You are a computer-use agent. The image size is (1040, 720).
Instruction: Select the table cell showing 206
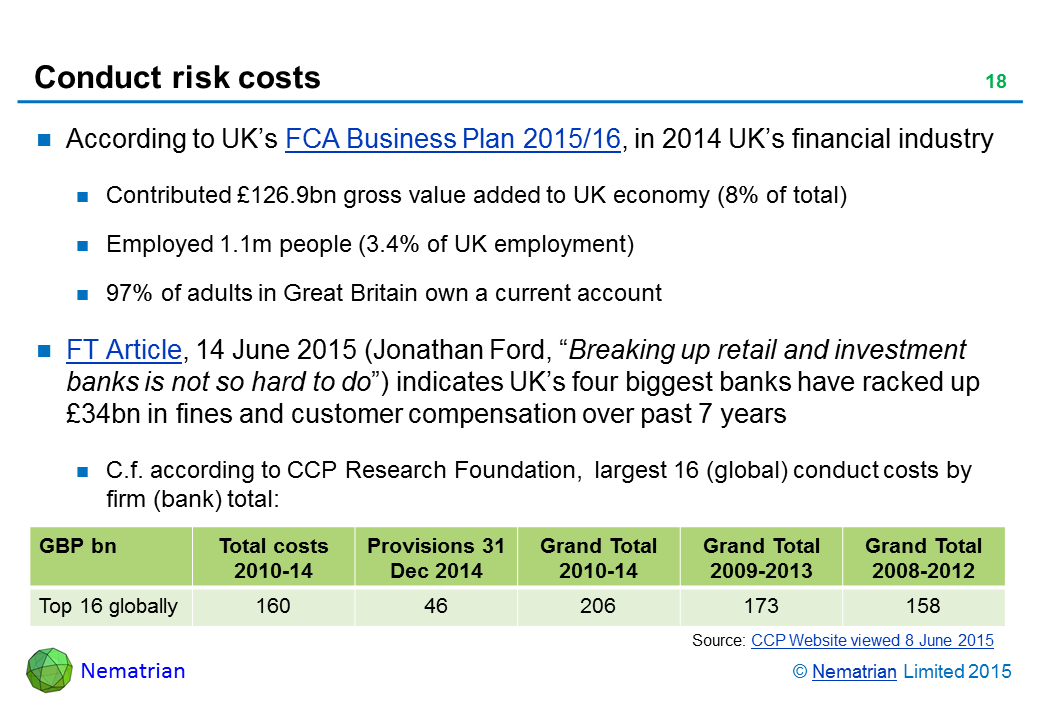[598, 606]
